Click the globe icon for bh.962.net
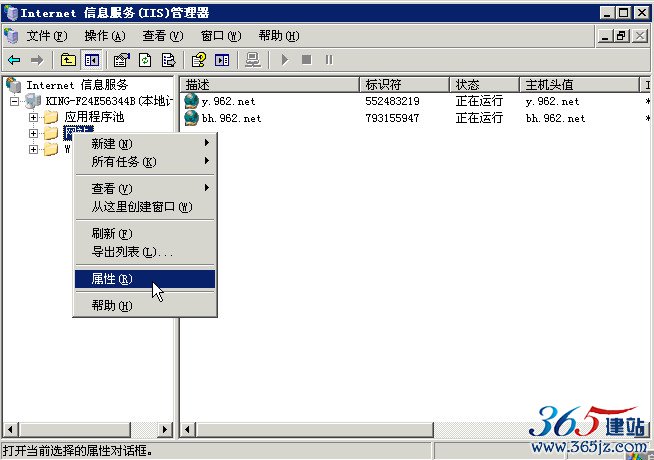Image resolution: width=654 pixels, height=460 pixels. pyautogui.click(x=191, y=118)
